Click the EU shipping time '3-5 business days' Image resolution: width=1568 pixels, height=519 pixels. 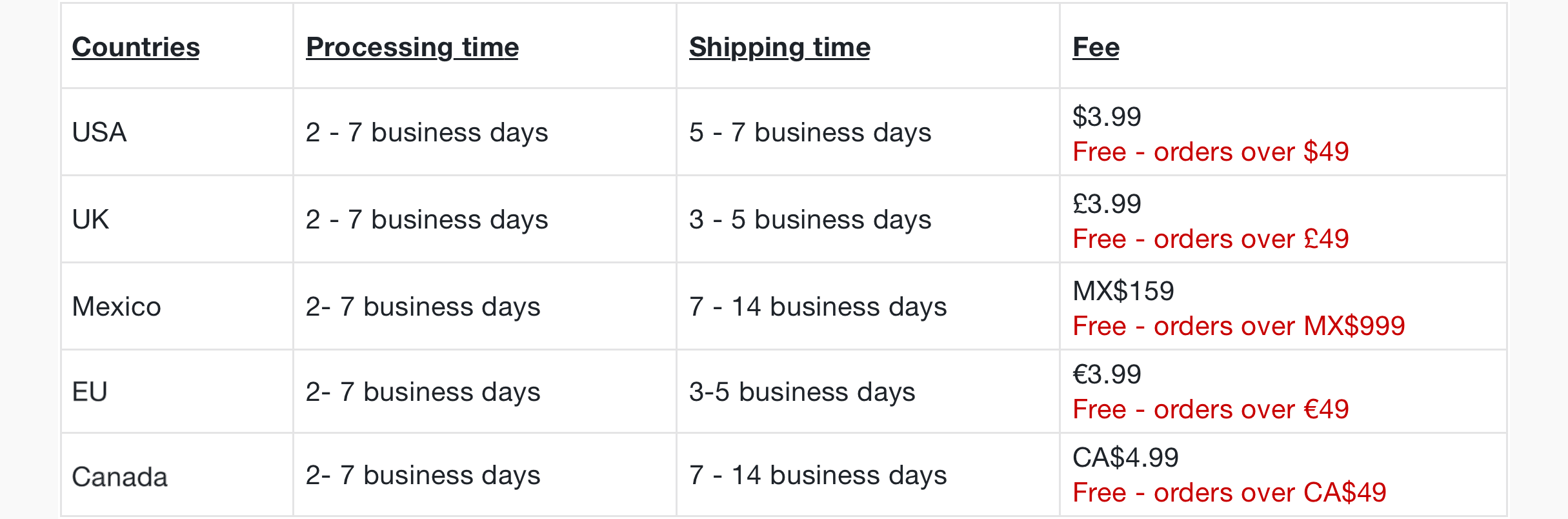click(802, 392)
